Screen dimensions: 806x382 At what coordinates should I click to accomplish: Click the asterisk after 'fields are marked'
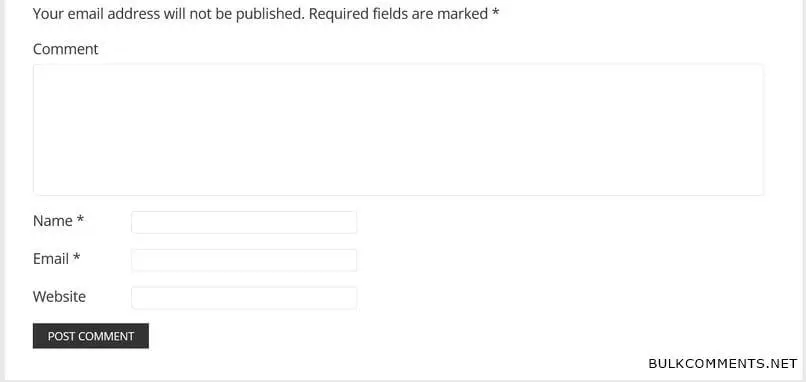496,12
